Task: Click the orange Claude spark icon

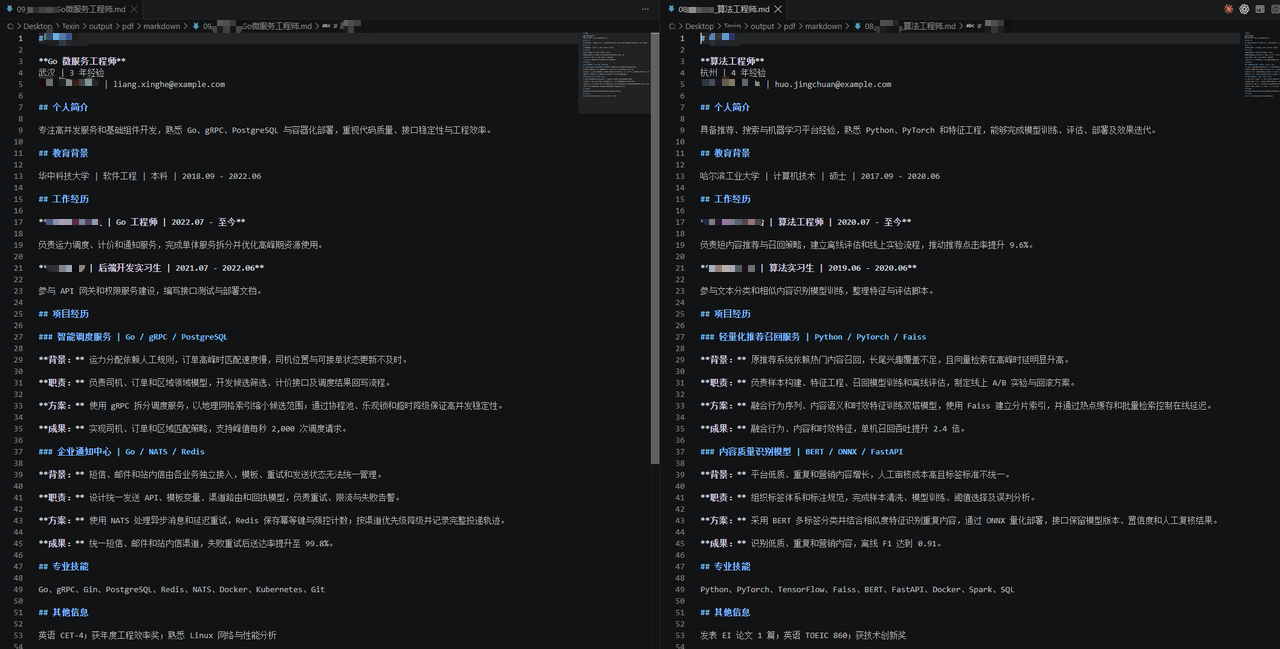Action: pos(1228,8)
